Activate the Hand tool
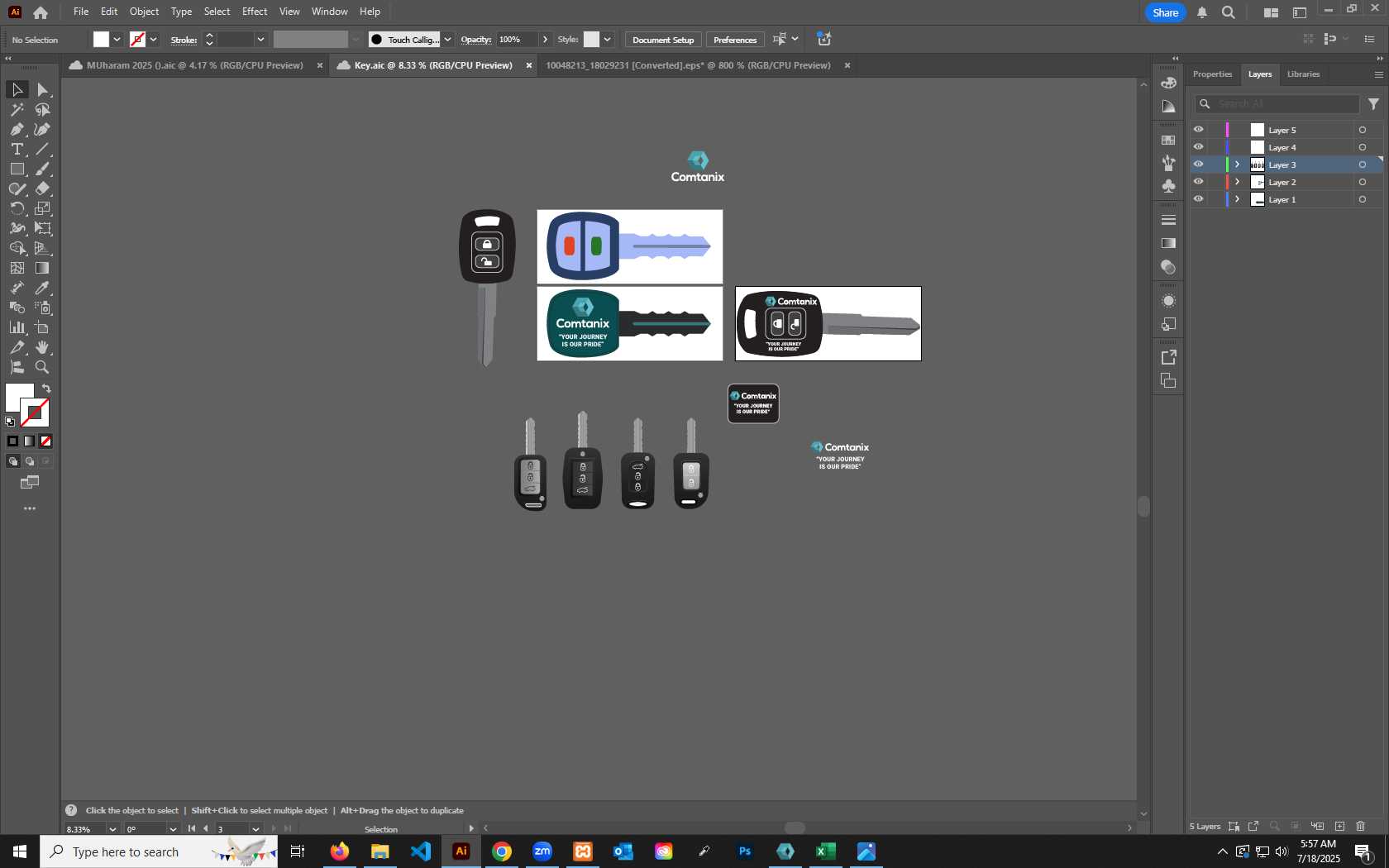 43,347
